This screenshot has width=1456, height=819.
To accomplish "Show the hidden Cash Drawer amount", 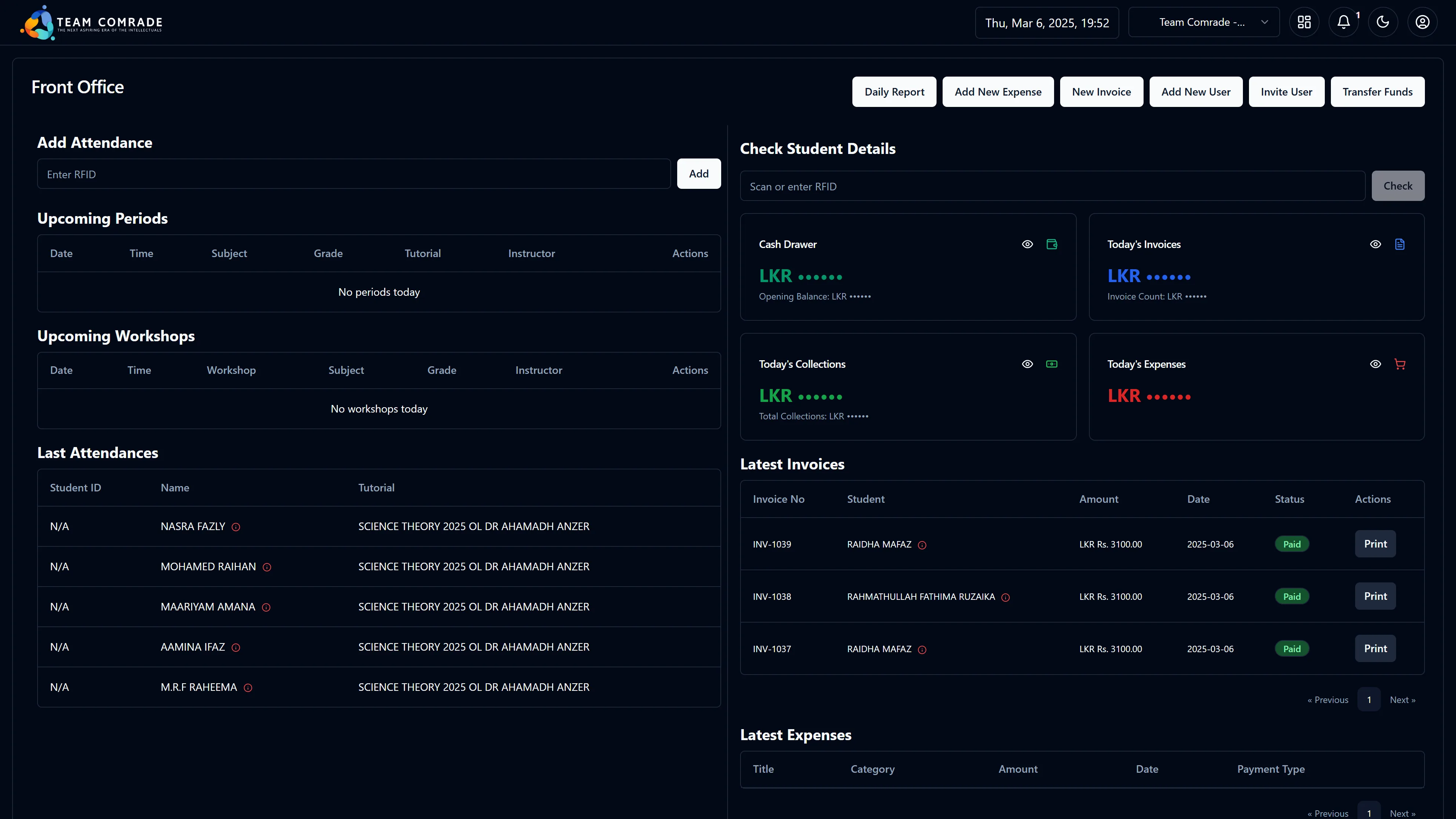I will pos(1027,244).
